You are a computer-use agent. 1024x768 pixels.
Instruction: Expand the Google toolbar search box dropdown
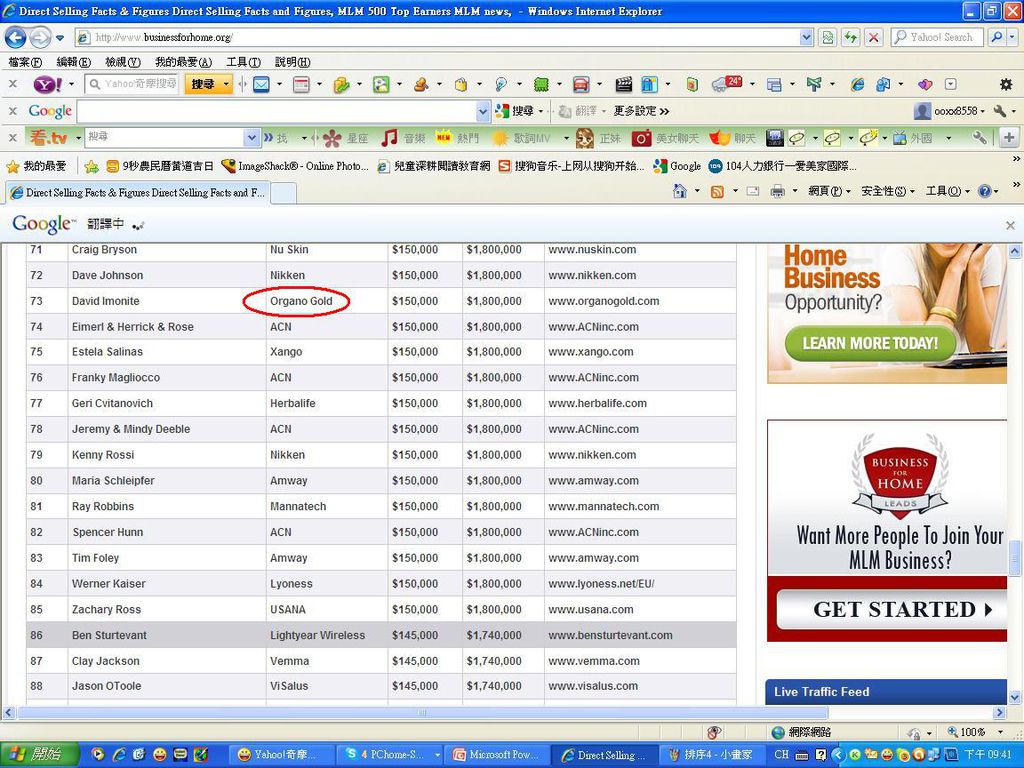tap(483, 112)
